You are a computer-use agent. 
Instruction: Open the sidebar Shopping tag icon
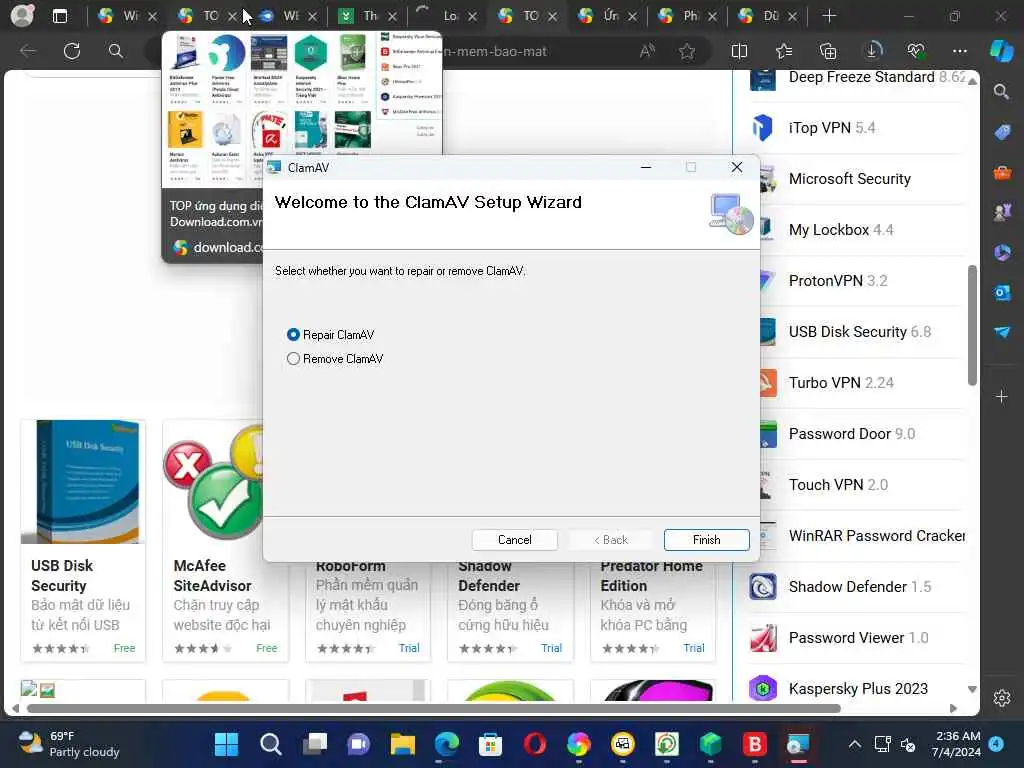1002,132
